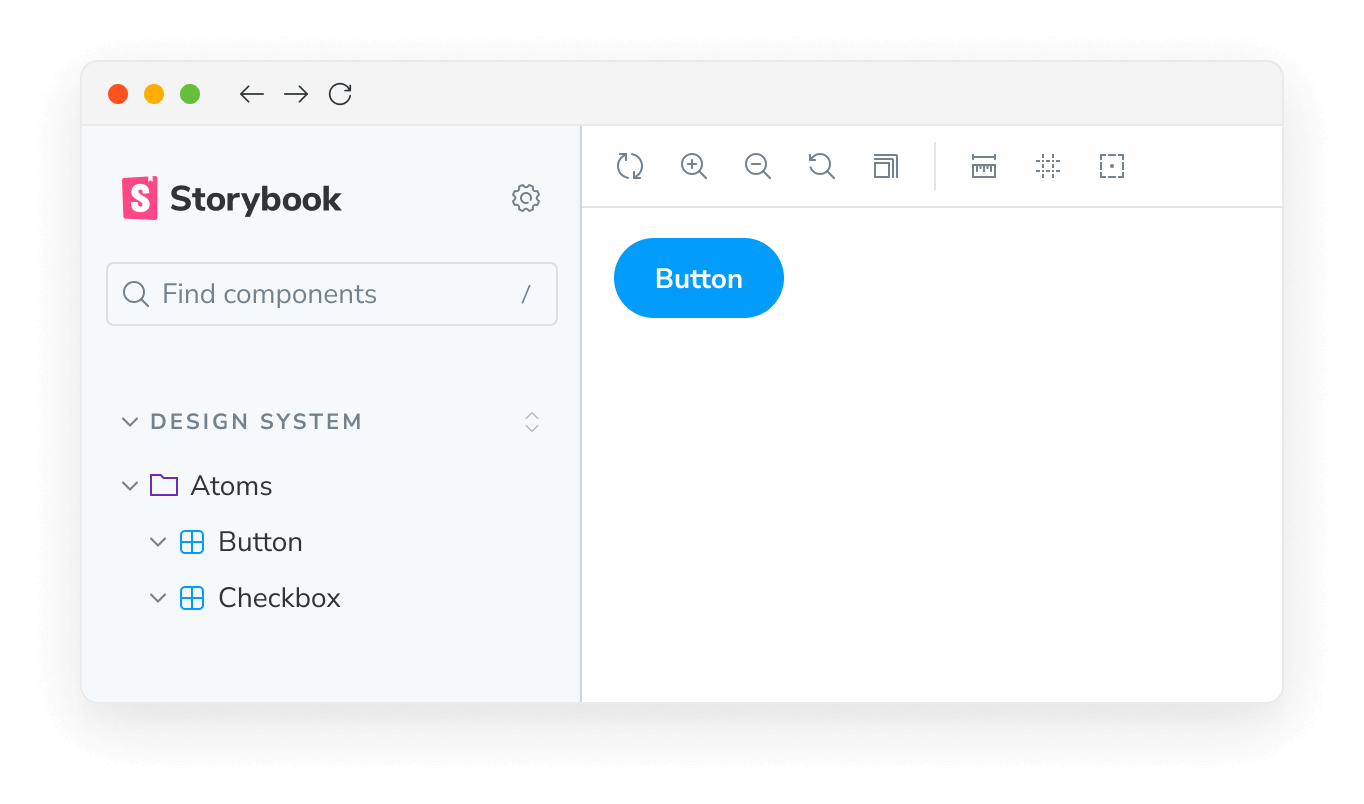
Task: Toggle the grid overlay
Action: pyautogui.click(x=1048, y=166)
